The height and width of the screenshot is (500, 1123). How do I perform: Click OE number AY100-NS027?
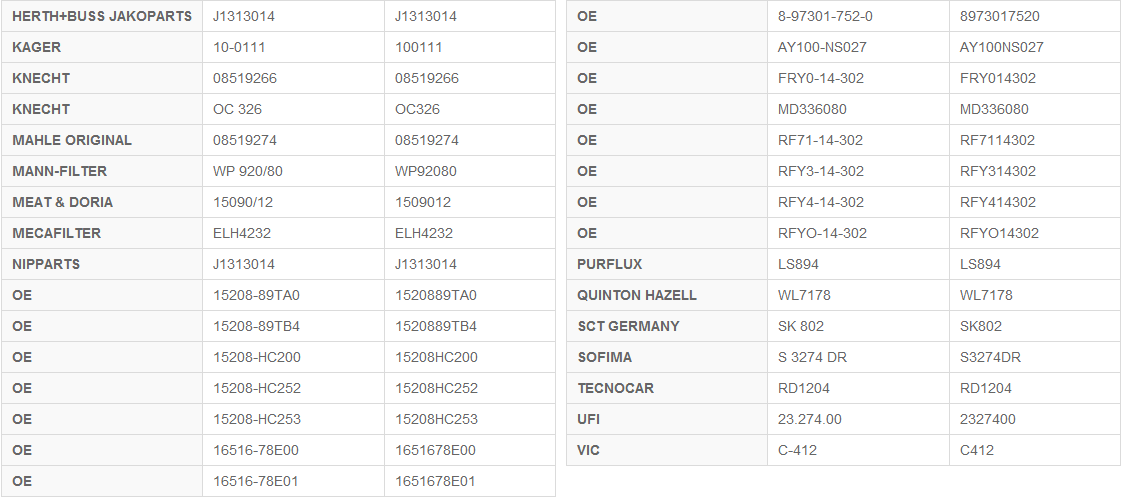pyautogui.click(x=822, y=47)
